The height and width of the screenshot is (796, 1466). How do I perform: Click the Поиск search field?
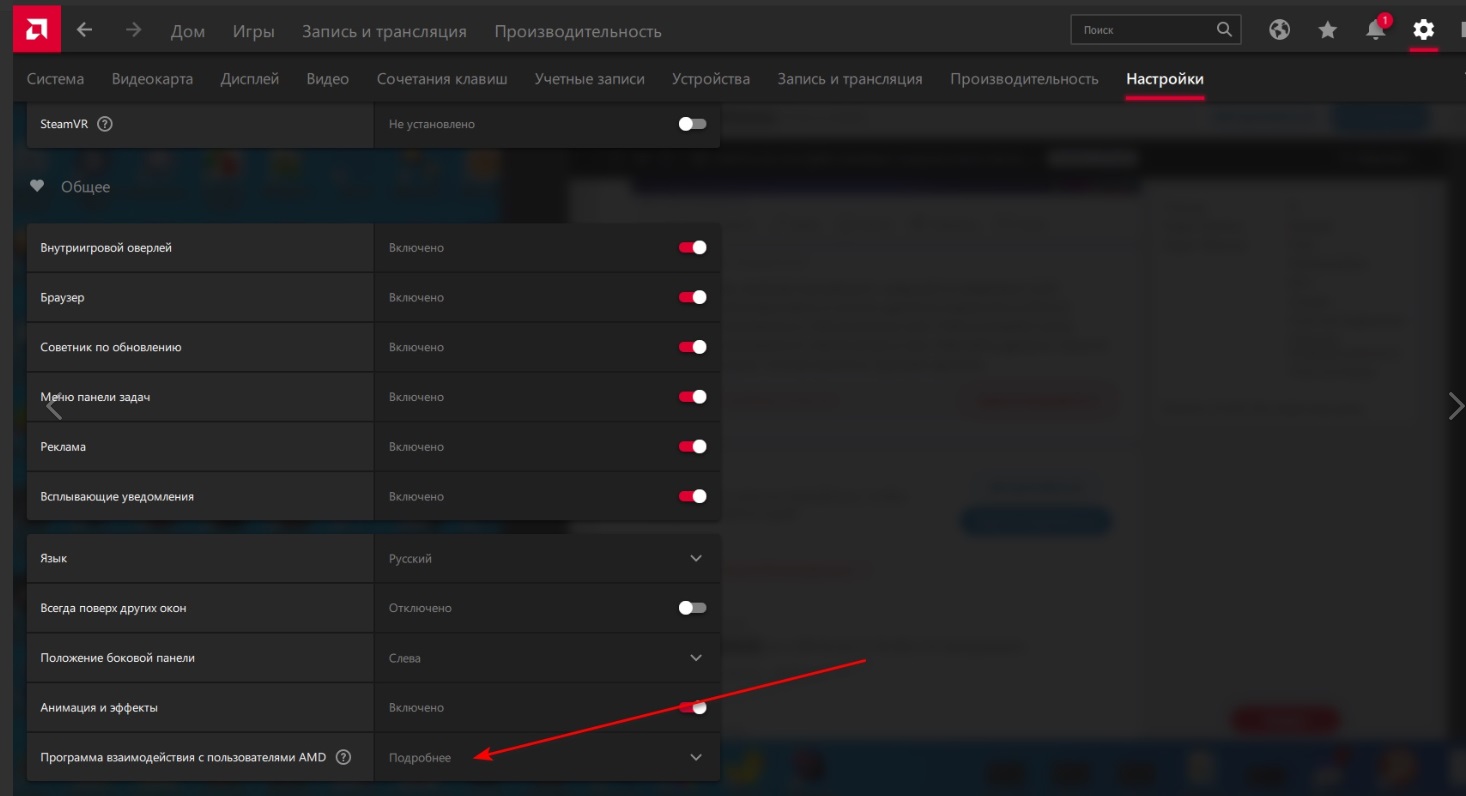pos(1145,30)
